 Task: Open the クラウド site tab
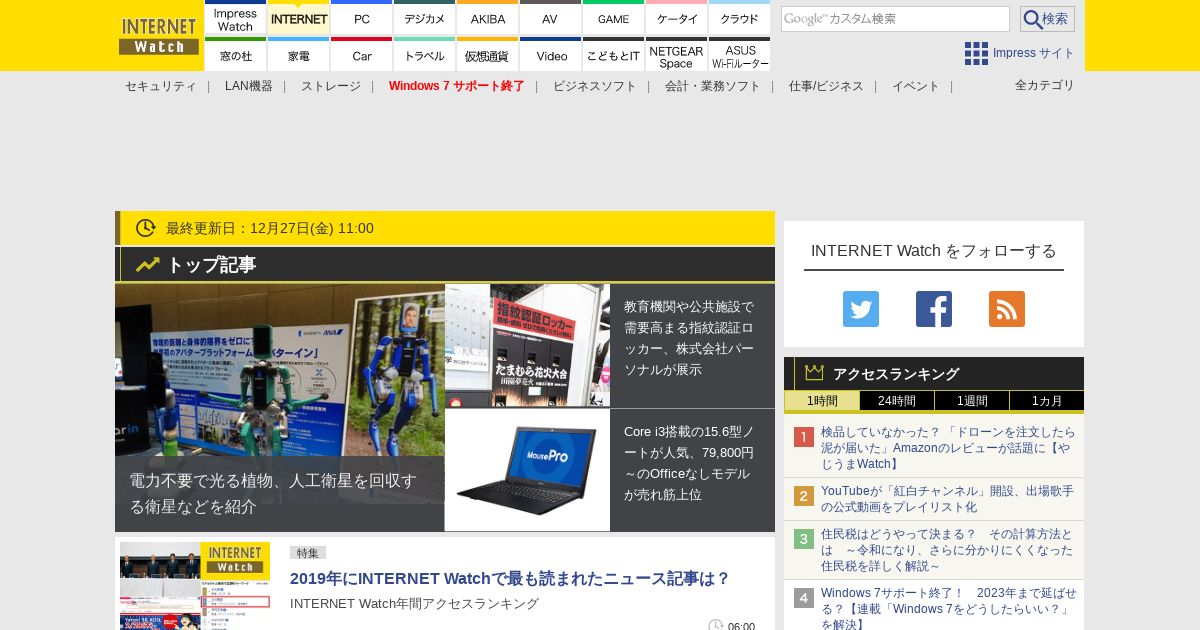coord(739,17)
